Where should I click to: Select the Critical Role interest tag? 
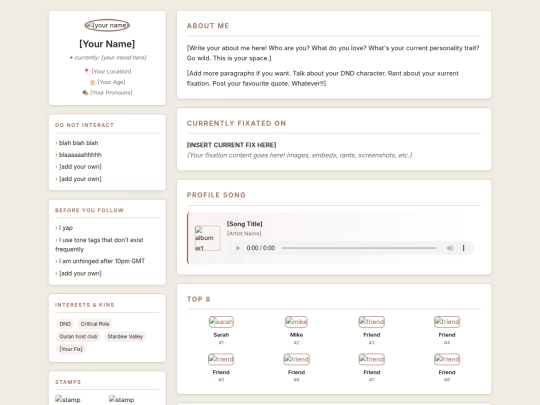click(95, 324)
